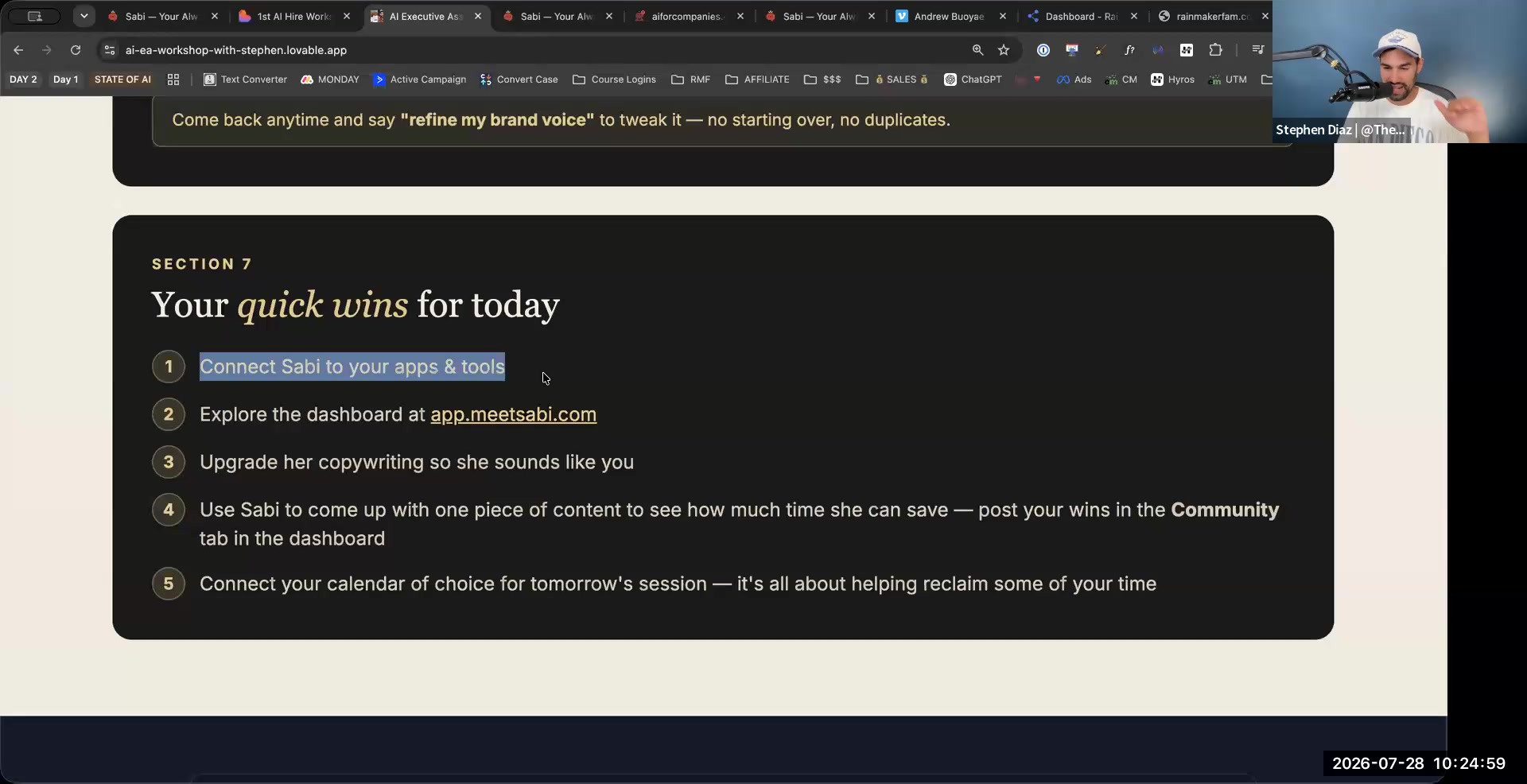Click the Hyros extension icon in toolbar
The image size is (1527, 784).
pos(1187,50)
